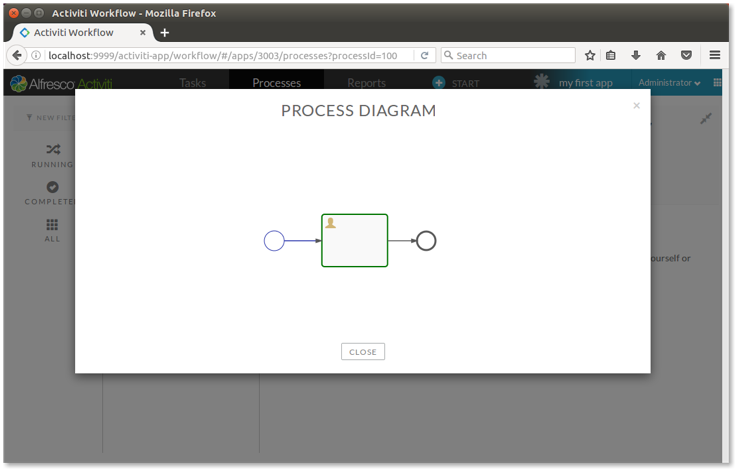Click the URL address bar
The width and height of the screenshot is (735, 469).
click(x=230, y=56)
